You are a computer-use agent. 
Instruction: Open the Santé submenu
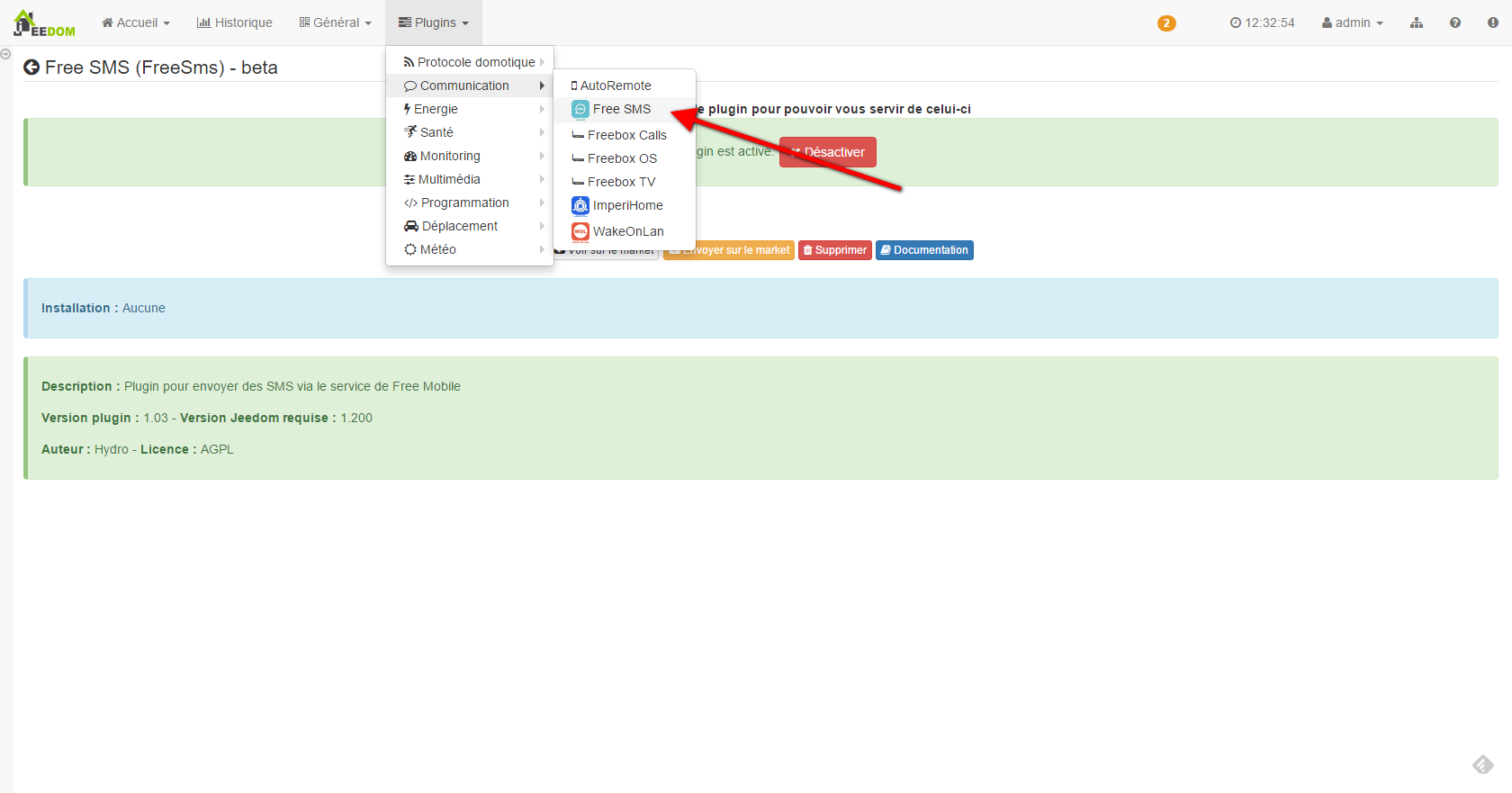(x=470, y=132)
